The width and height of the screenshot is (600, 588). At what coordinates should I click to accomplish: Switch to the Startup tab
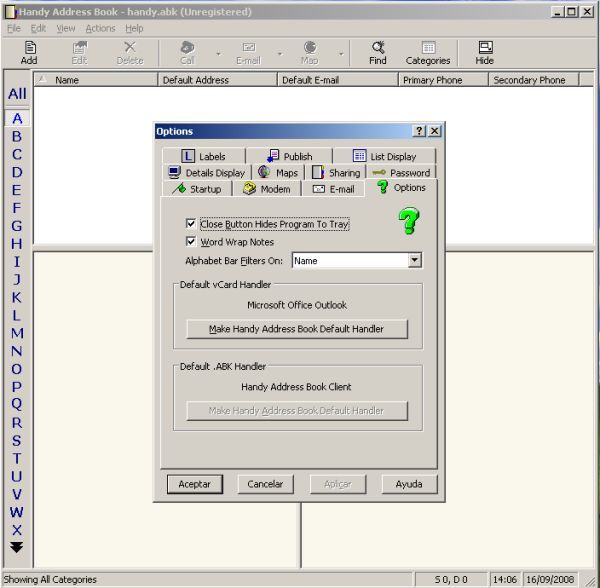[197, 189]
